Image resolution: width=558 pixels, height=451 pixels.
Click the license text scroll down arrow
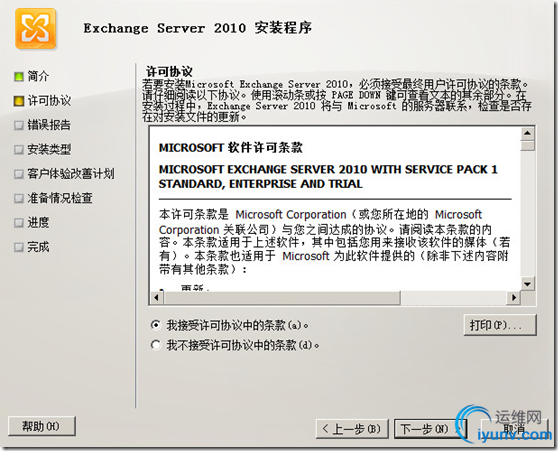coord(527,284)
